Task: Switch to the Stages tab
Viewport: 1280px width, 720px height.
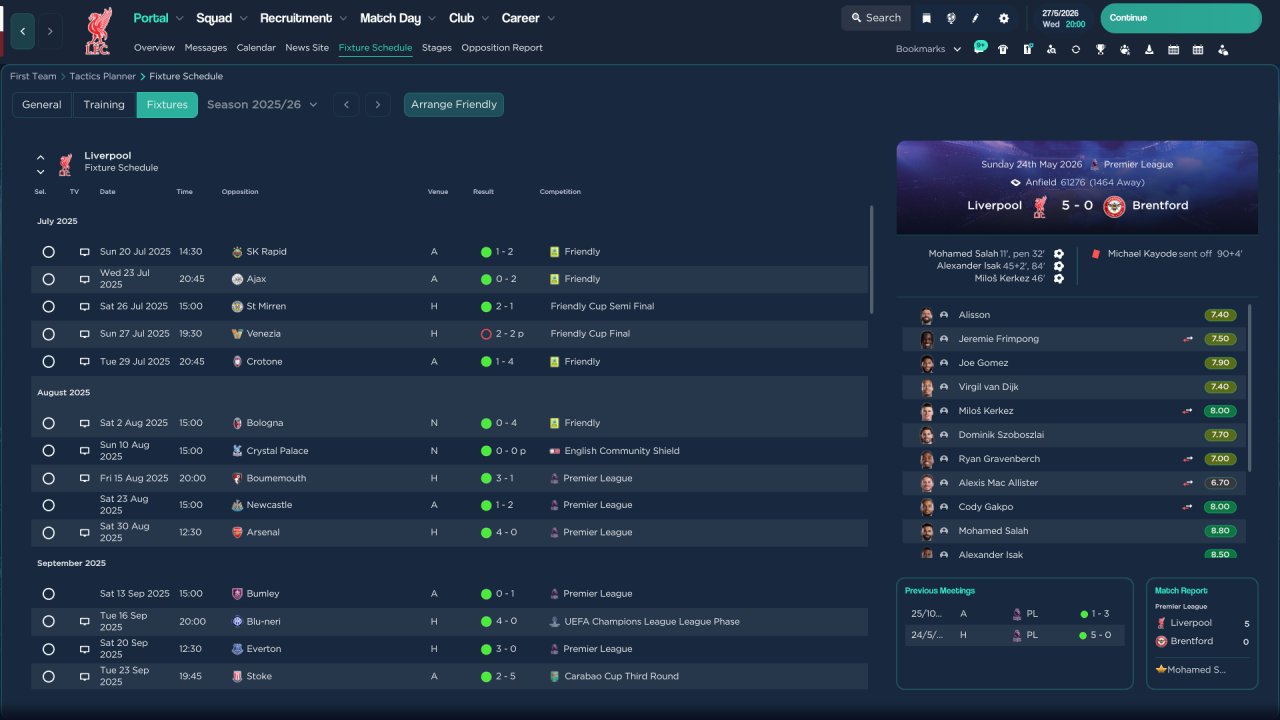Action: pyautogui.click(x=437, y=48)
